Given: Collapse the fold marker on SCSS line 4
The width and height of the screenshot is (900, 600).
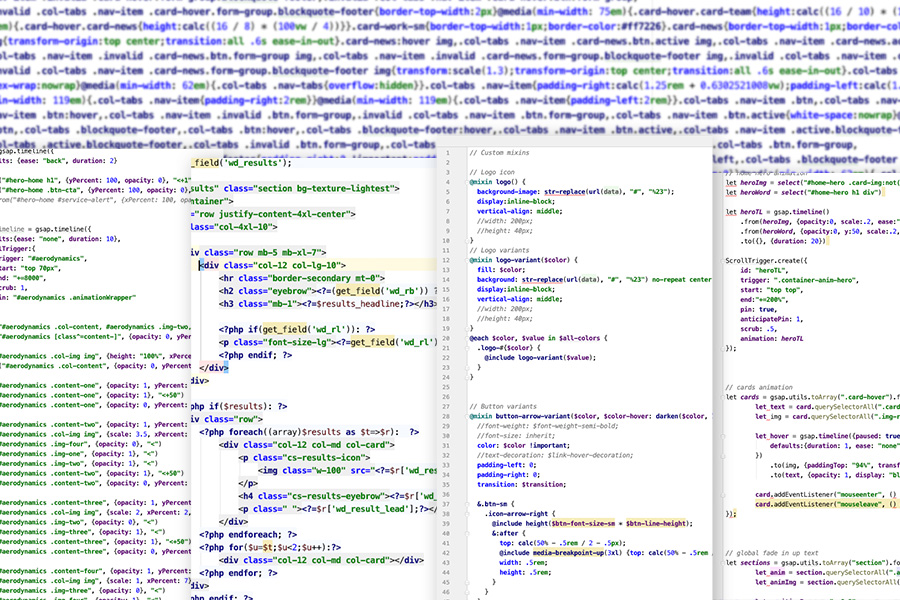Looking at the screenshot, I should [467, 182].
